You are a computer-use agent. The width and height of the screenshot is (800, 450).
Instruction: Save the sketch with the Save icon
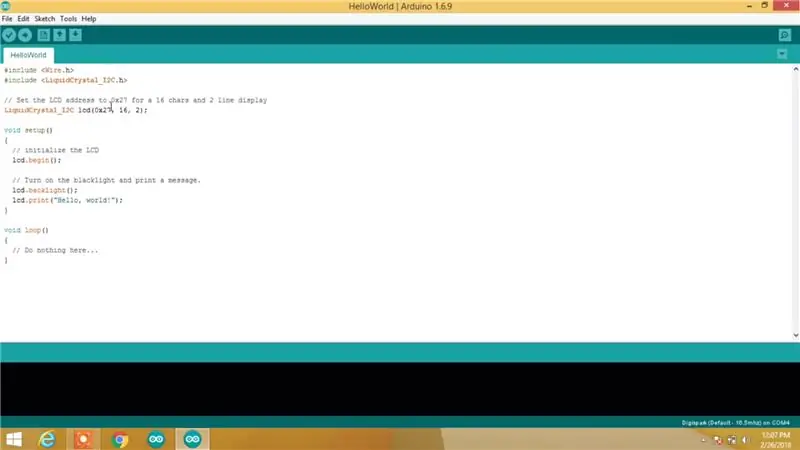coord(76,35)
